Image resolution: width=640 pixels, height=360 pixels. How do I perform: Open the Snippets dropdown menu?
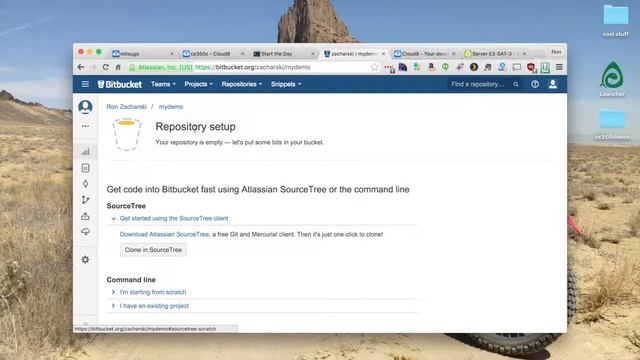point(286,84)
